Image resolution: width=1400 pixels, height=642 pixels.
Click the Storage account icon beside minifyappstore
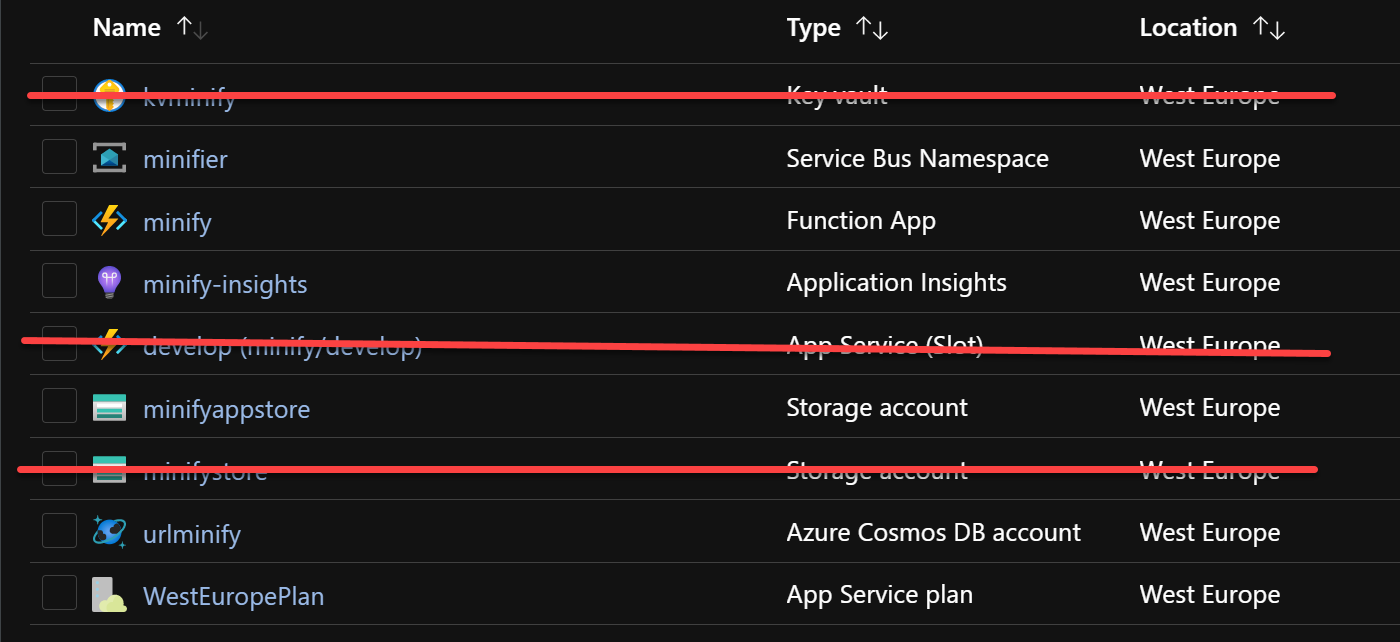click(x=109, y=407)
